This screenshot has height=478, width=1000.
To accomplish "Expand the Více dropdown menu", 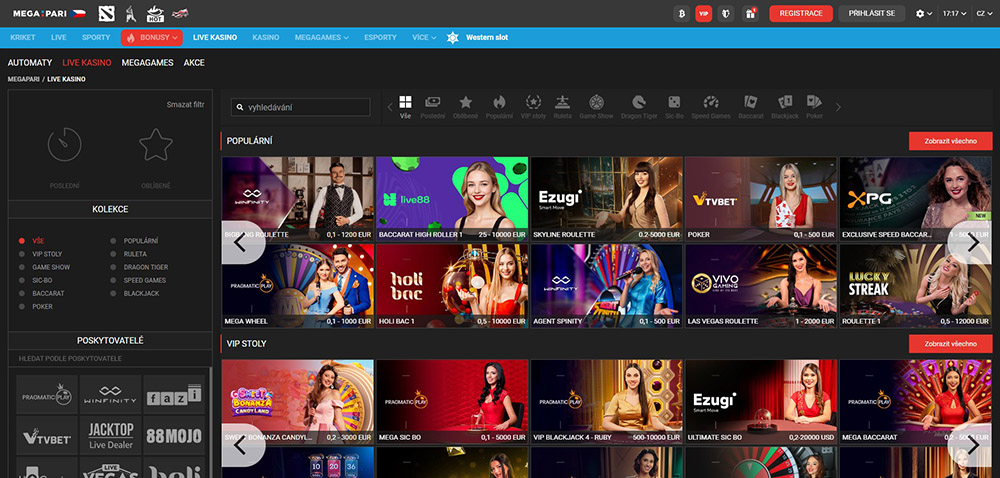I will click(424, 38).
